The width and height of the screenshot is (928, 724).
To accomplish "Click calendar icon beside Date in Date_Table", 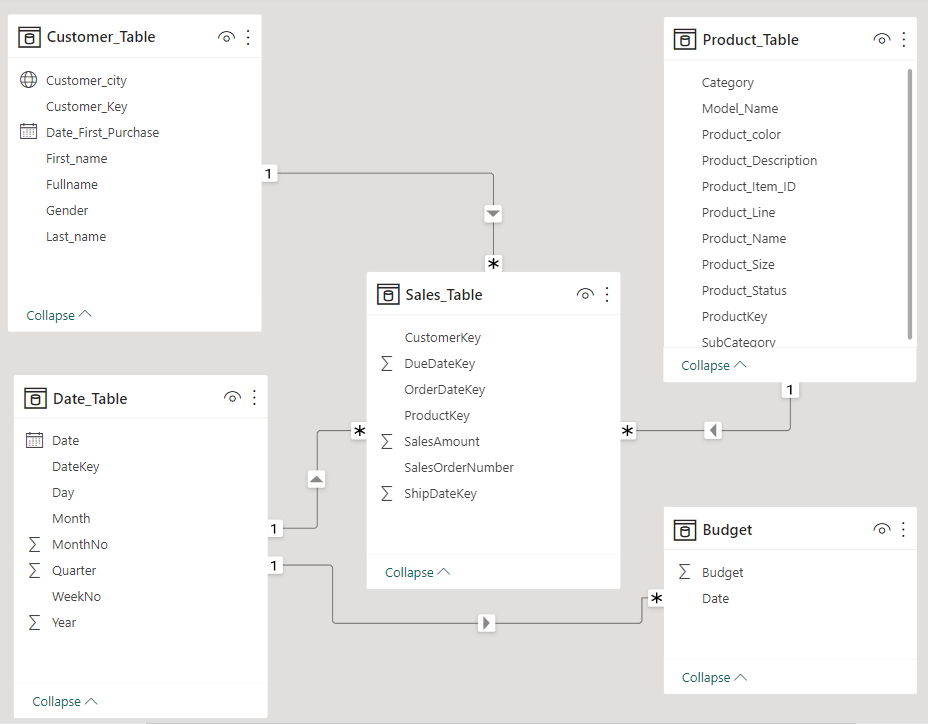I will pos(34,440).
